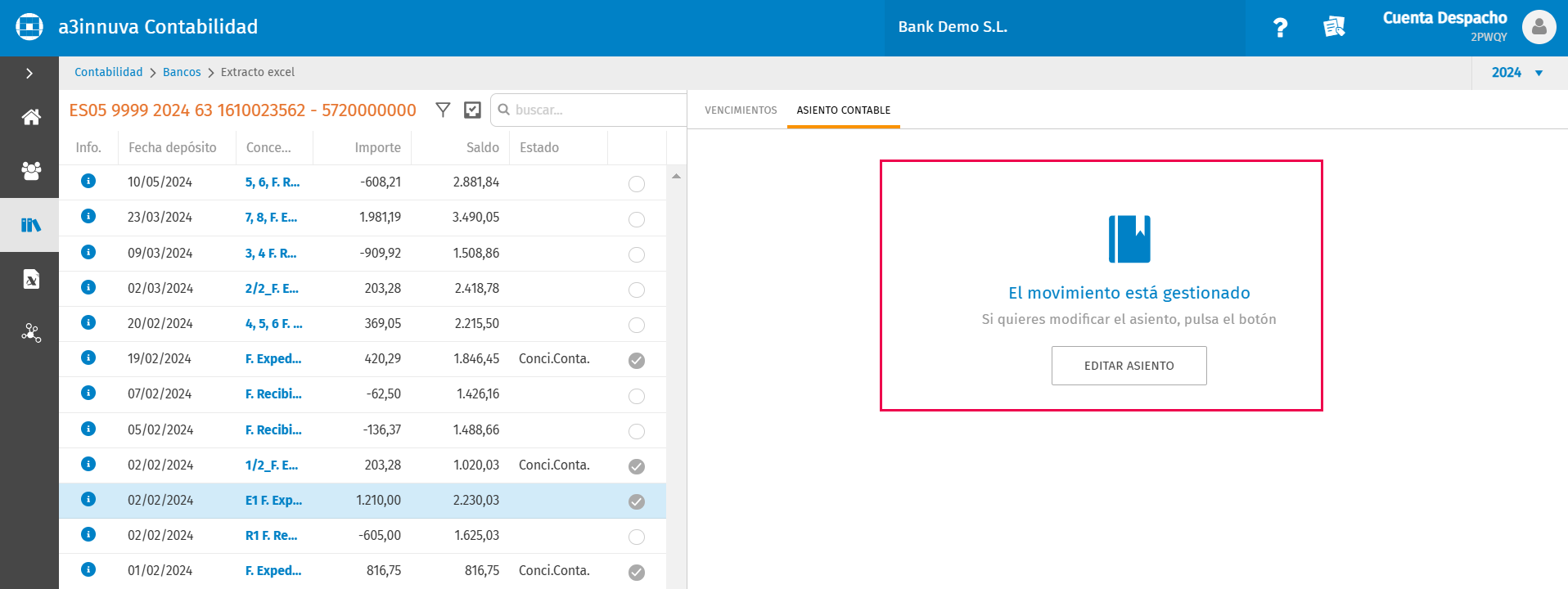Click the help question mark icon

pos(1280,28)
